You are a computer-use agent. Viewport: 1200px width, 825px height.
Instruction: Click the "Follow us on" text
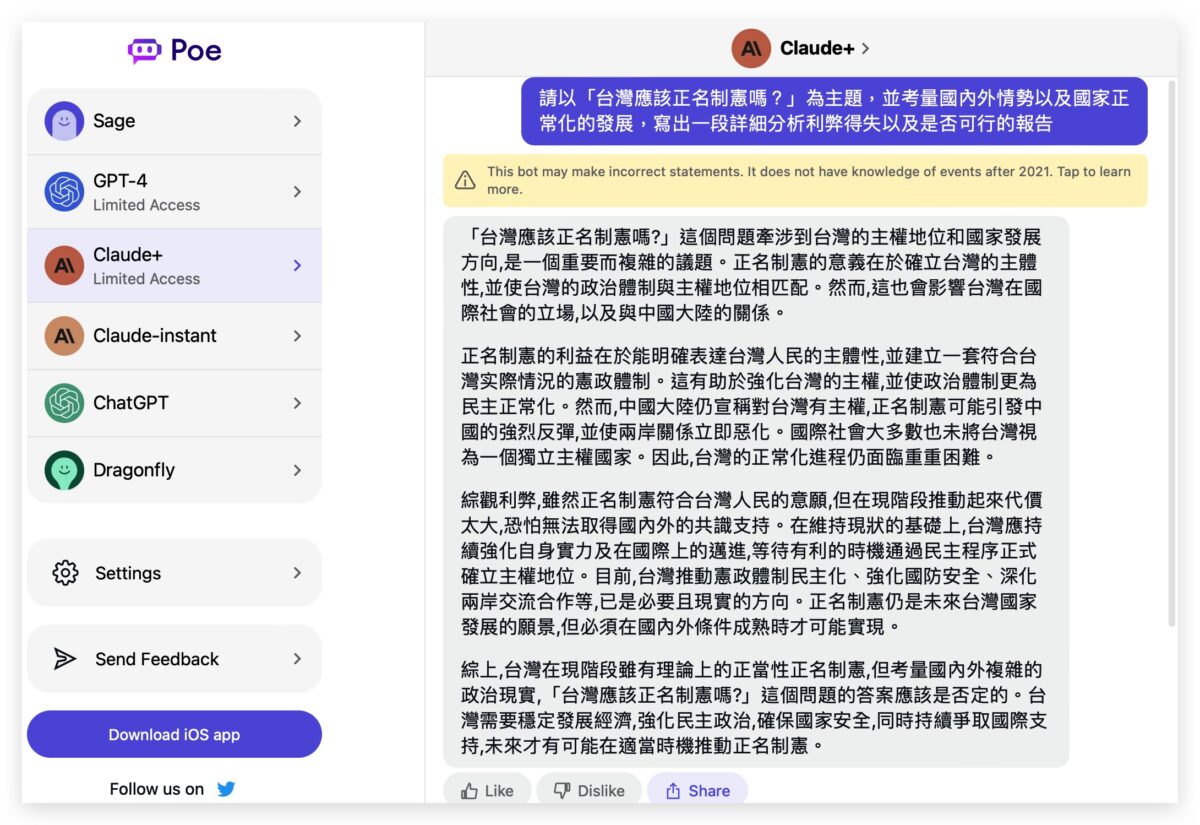(157, 789)
